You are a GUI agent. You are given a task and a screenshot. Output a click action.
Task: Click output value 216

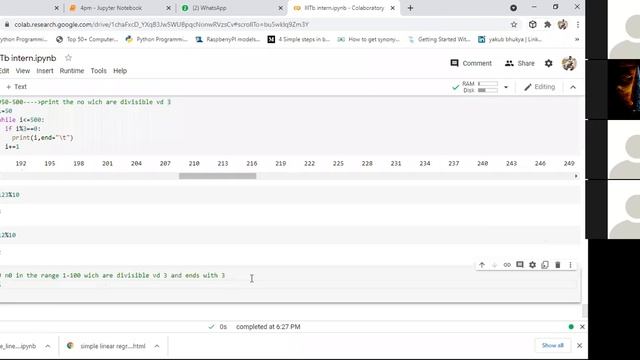252,163
